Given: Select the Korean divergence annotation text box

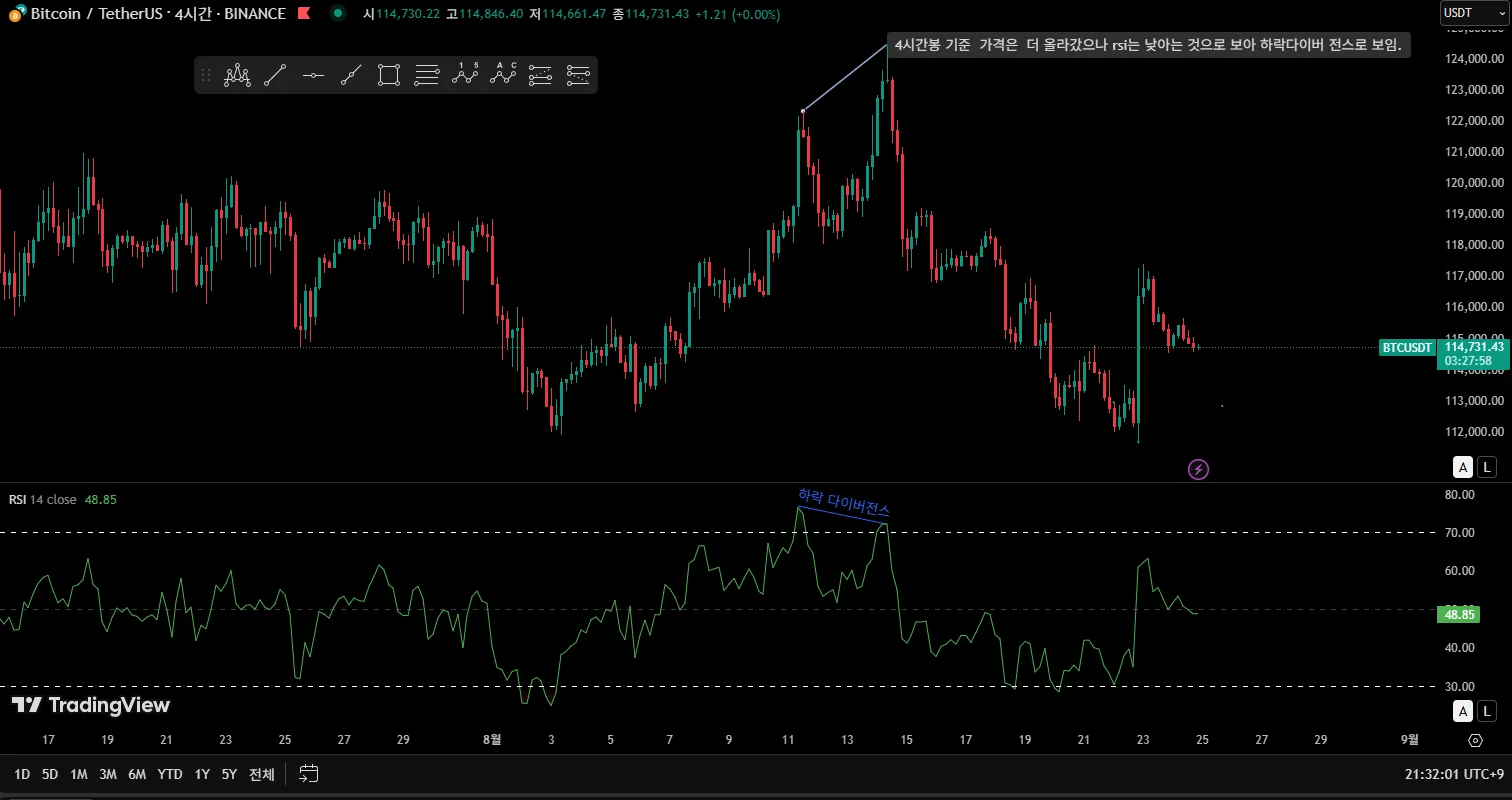Looking at the screenshot, I should 1149,45.
